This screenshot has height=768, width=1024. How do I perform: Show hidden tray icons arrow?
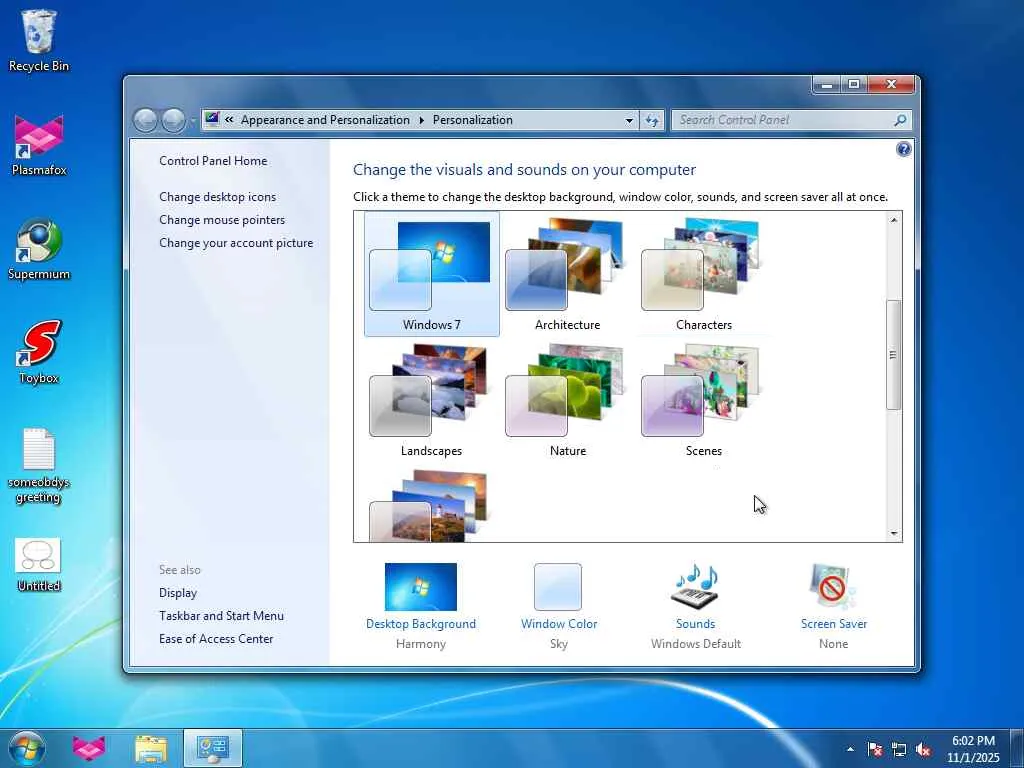(850, 749)
